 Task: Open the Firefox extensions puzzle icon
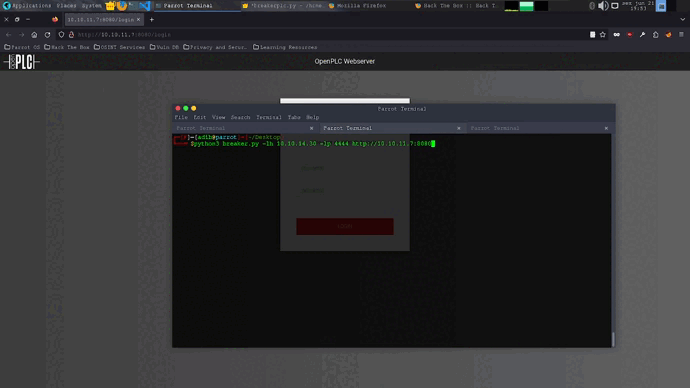pos(656,34)
